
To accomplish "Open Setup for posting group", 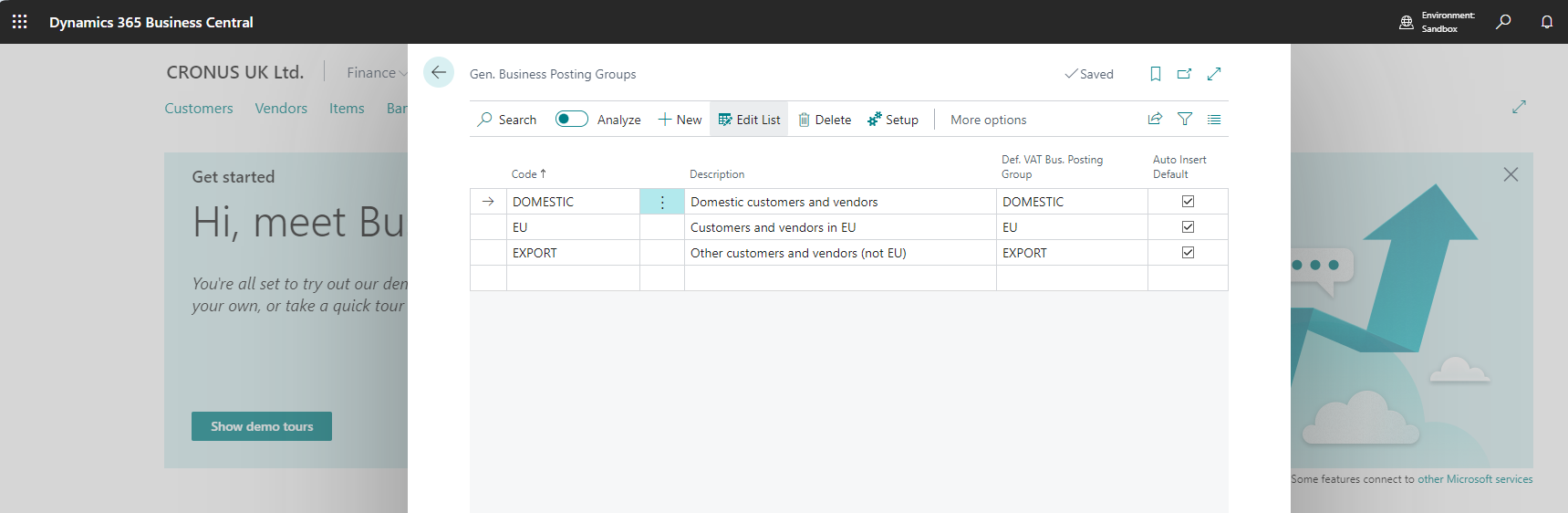I will 893,120.
